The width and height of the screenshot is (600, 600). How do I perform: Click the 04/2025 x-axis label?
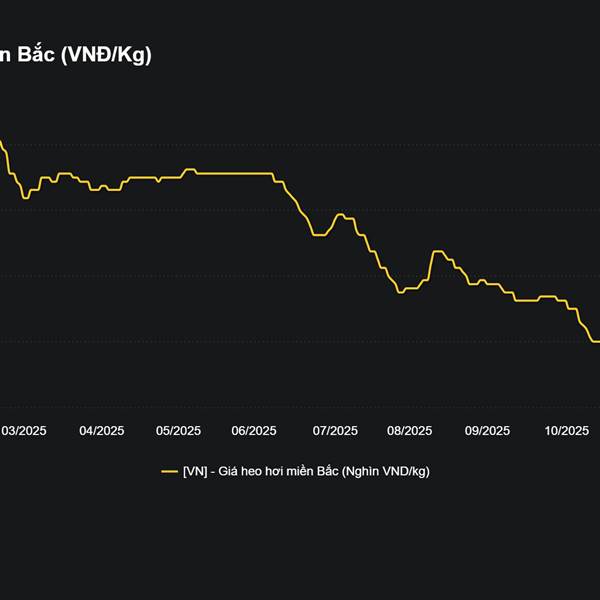click(x=101, y=431)
